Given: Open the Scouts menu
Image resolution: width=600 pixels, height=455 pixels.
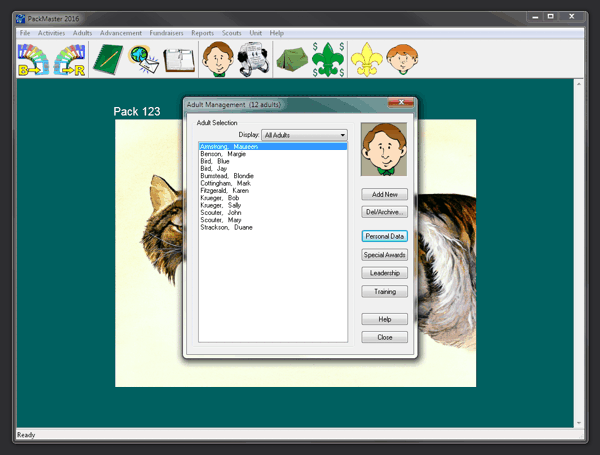Looking at the screenshot, I should point(232,33).
